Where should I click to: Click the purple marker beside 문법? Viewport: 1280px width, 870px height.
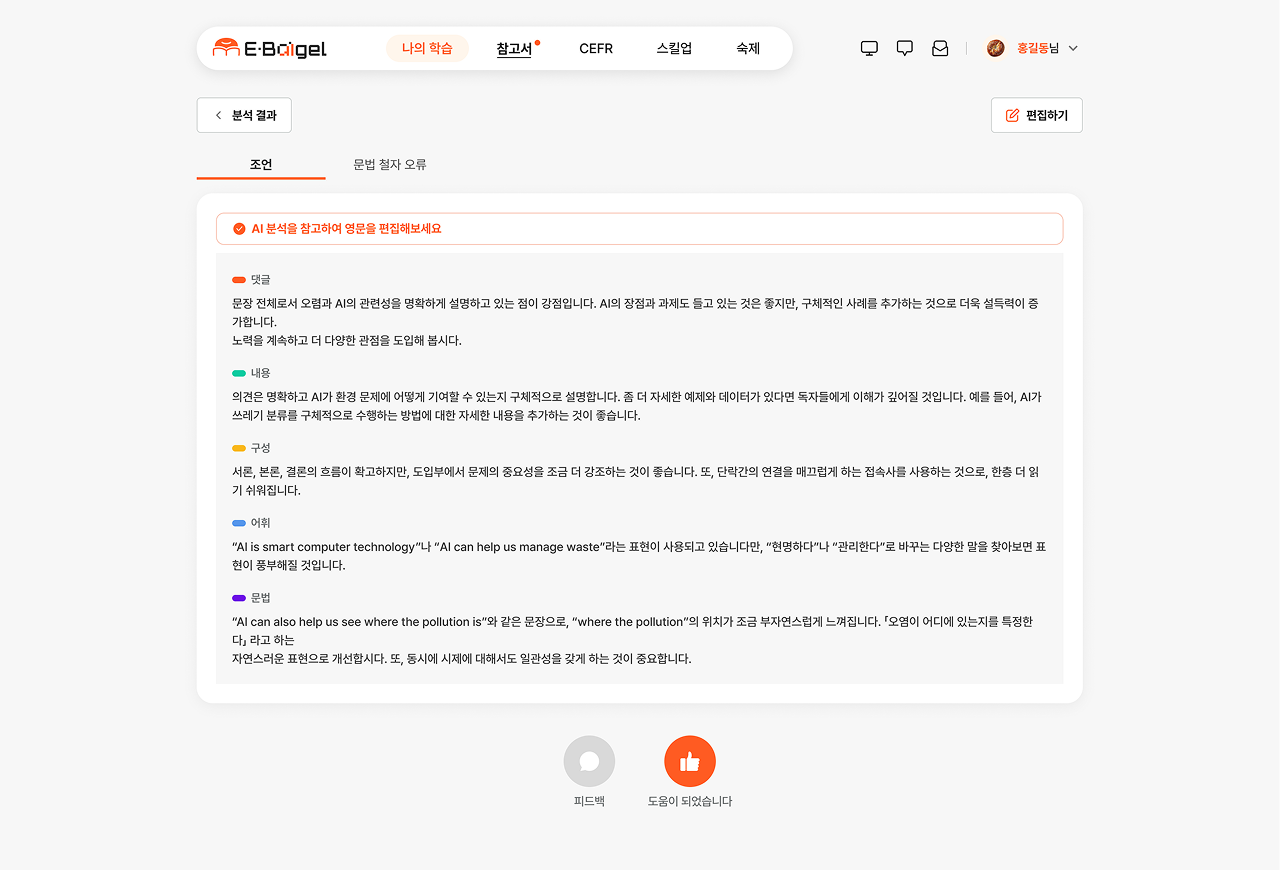(x=237, y=596)
